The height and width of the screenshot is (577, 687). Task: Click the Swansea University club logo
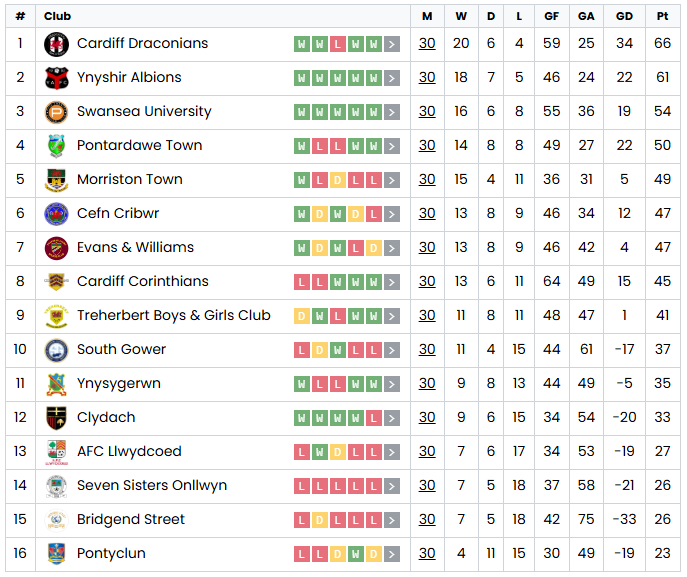[x=56, y=112]
